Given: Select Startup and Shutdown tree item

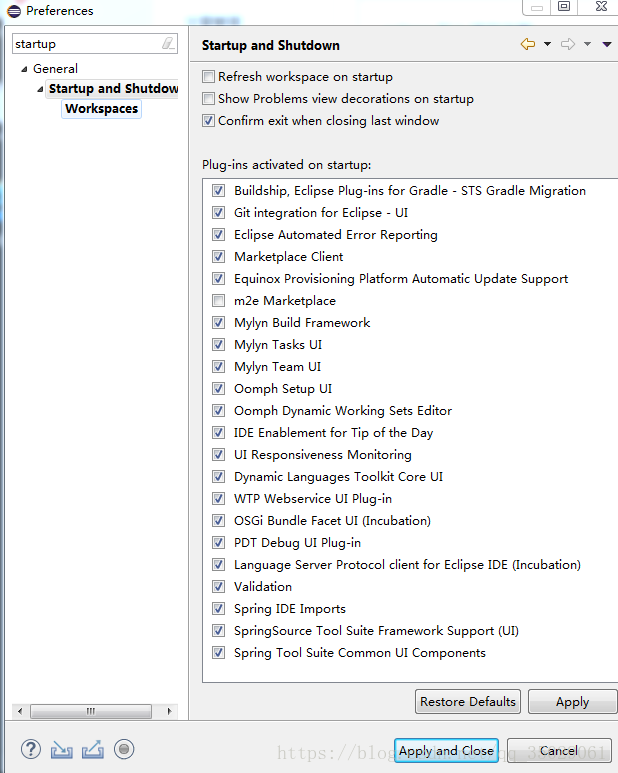Looking at the screenshot, I should point(113,89).
